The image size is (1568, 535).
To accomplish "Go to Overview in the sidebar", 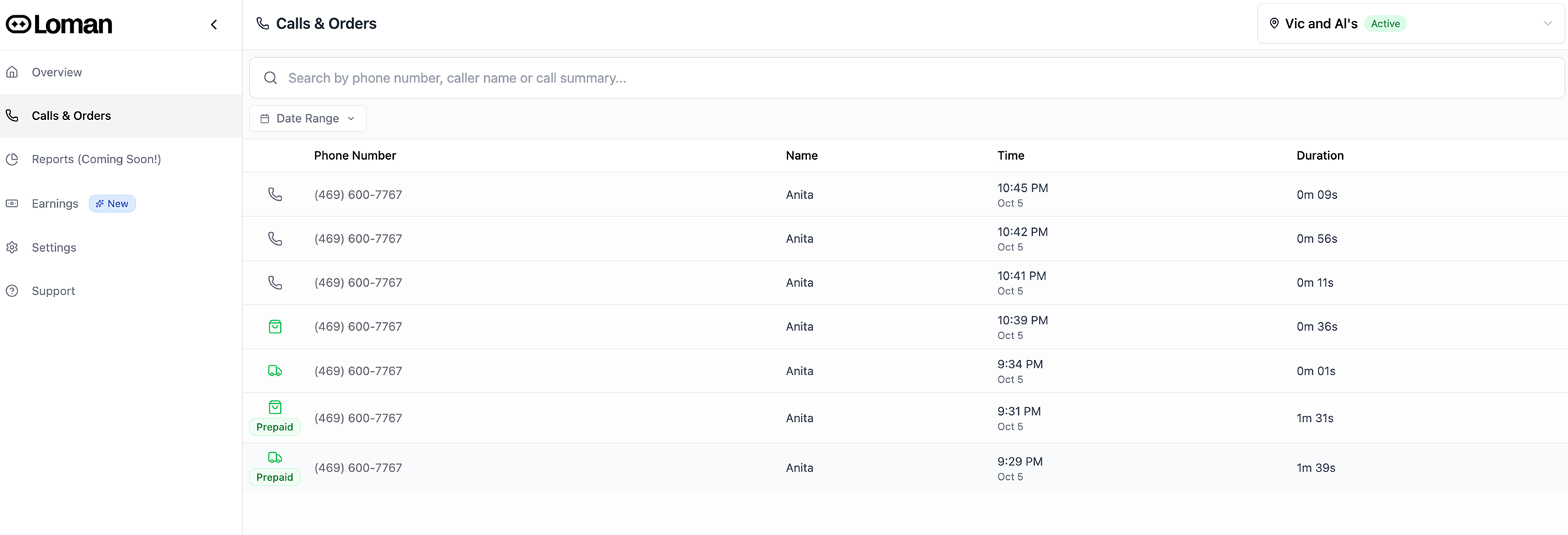I will point(56,73).
